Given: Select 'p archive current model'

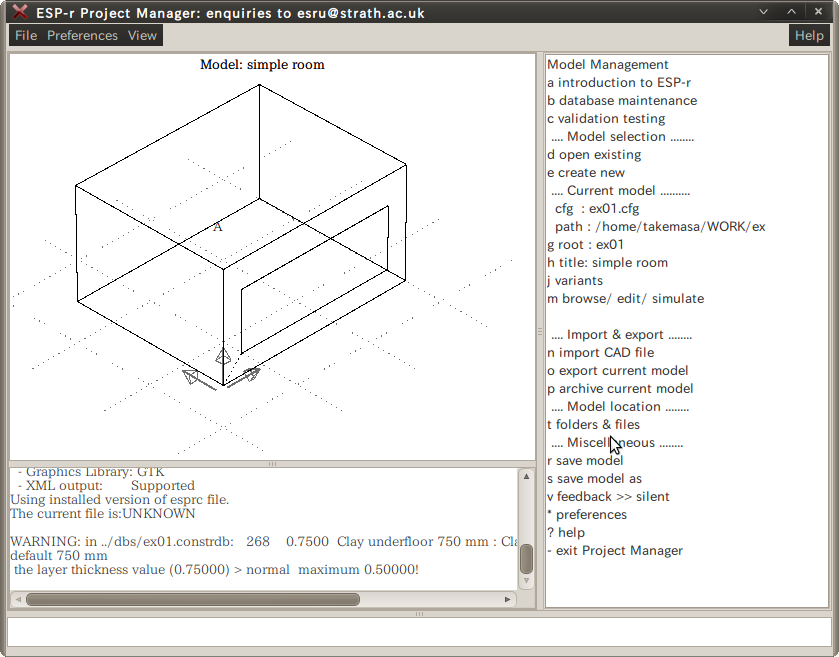Looking at the screenshot, I should 620,389.
